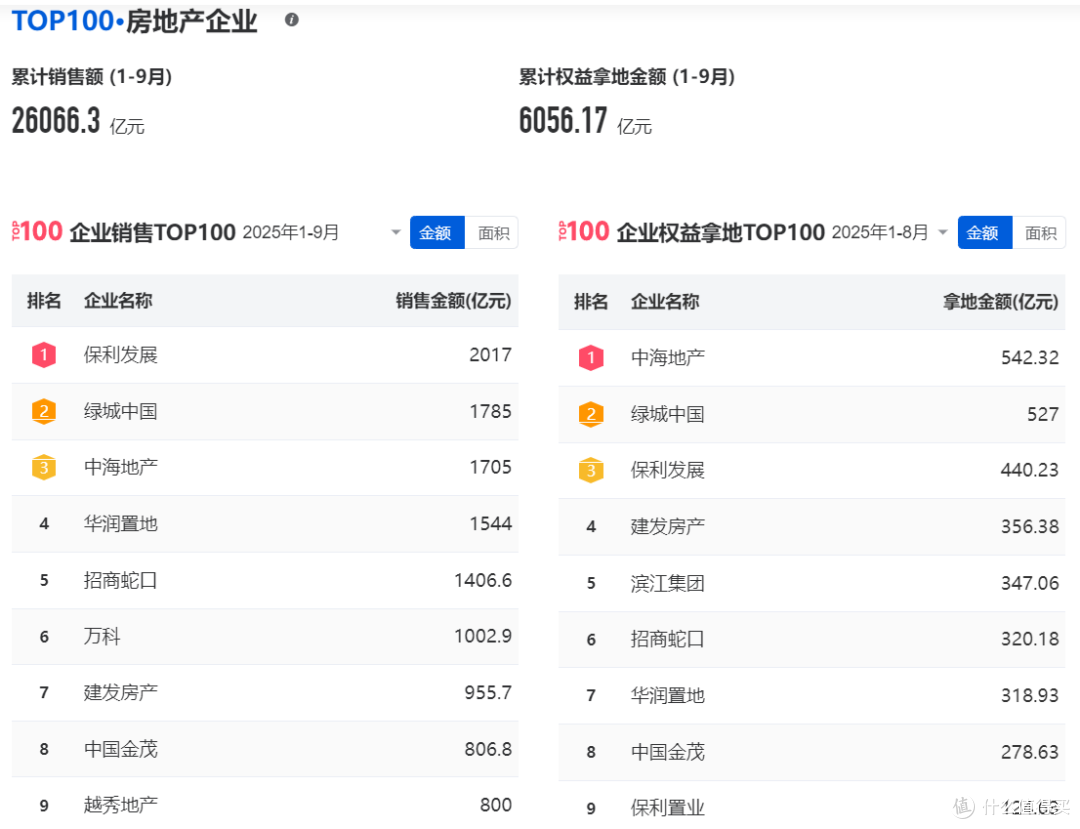
Task: Click 建发房产 in the land ranking
Action: 667,527
